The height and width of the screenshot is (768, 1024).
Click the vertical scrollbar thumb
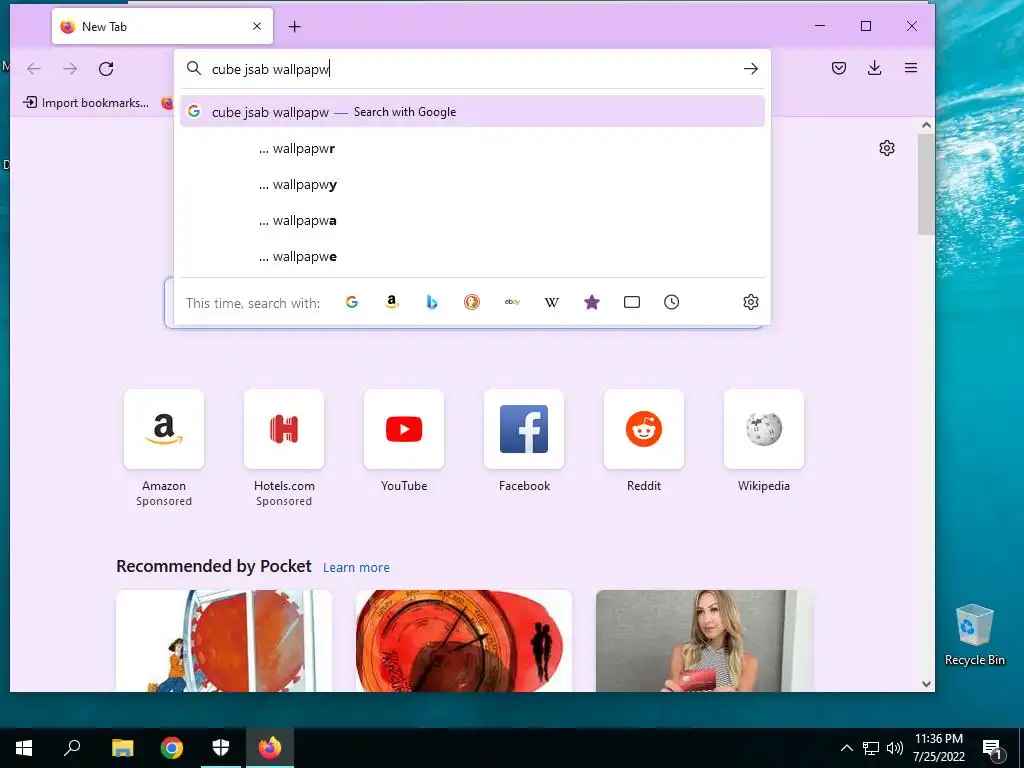coord(926,184)
